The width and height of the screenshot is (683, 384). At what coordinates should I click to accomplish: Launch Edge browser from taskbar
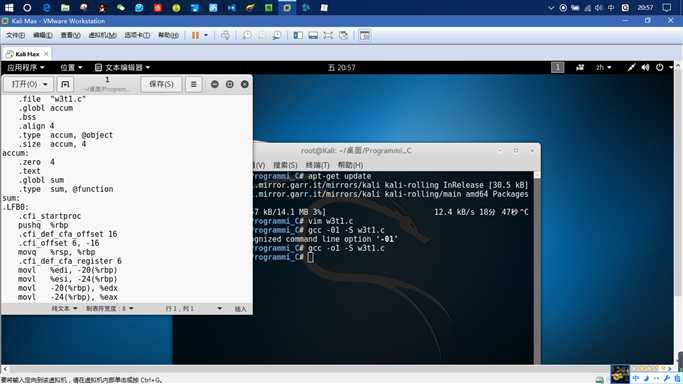[46, 7]
